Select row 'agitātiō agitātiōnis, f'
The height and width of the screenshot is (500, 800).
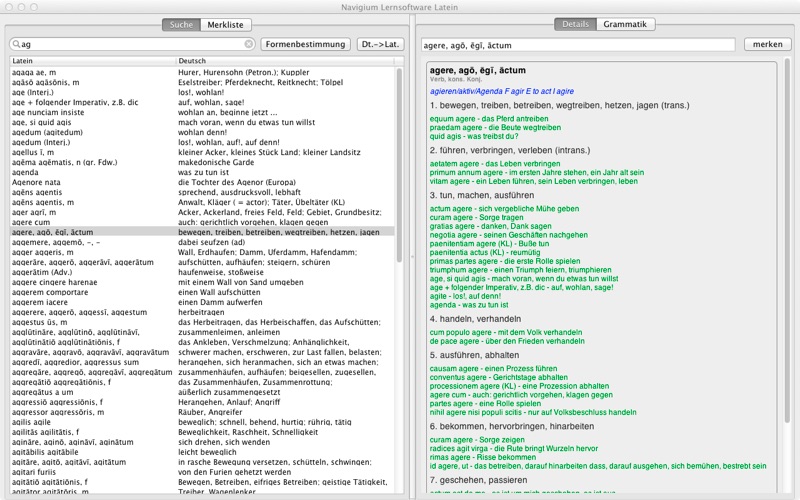[x=202, y=482]
